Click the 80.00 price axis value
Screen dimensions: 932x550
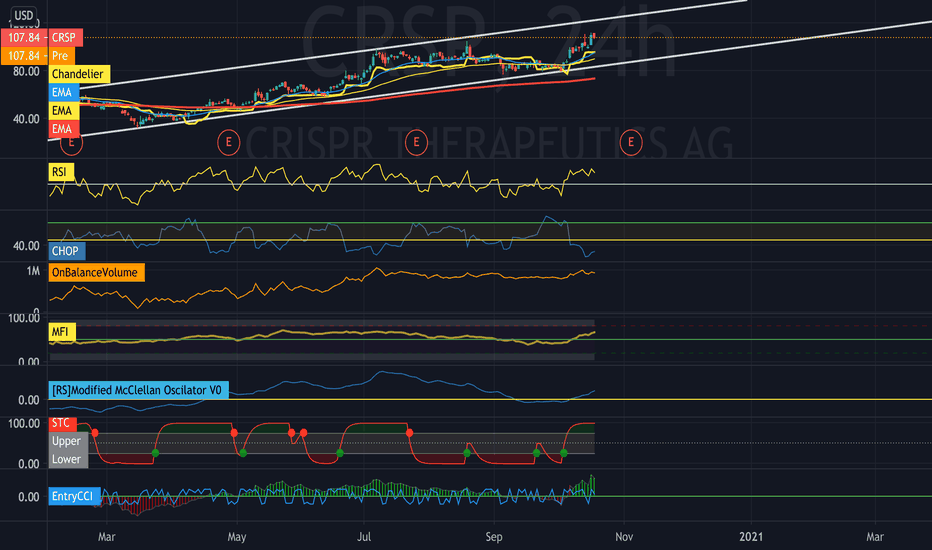coord(26,72)
